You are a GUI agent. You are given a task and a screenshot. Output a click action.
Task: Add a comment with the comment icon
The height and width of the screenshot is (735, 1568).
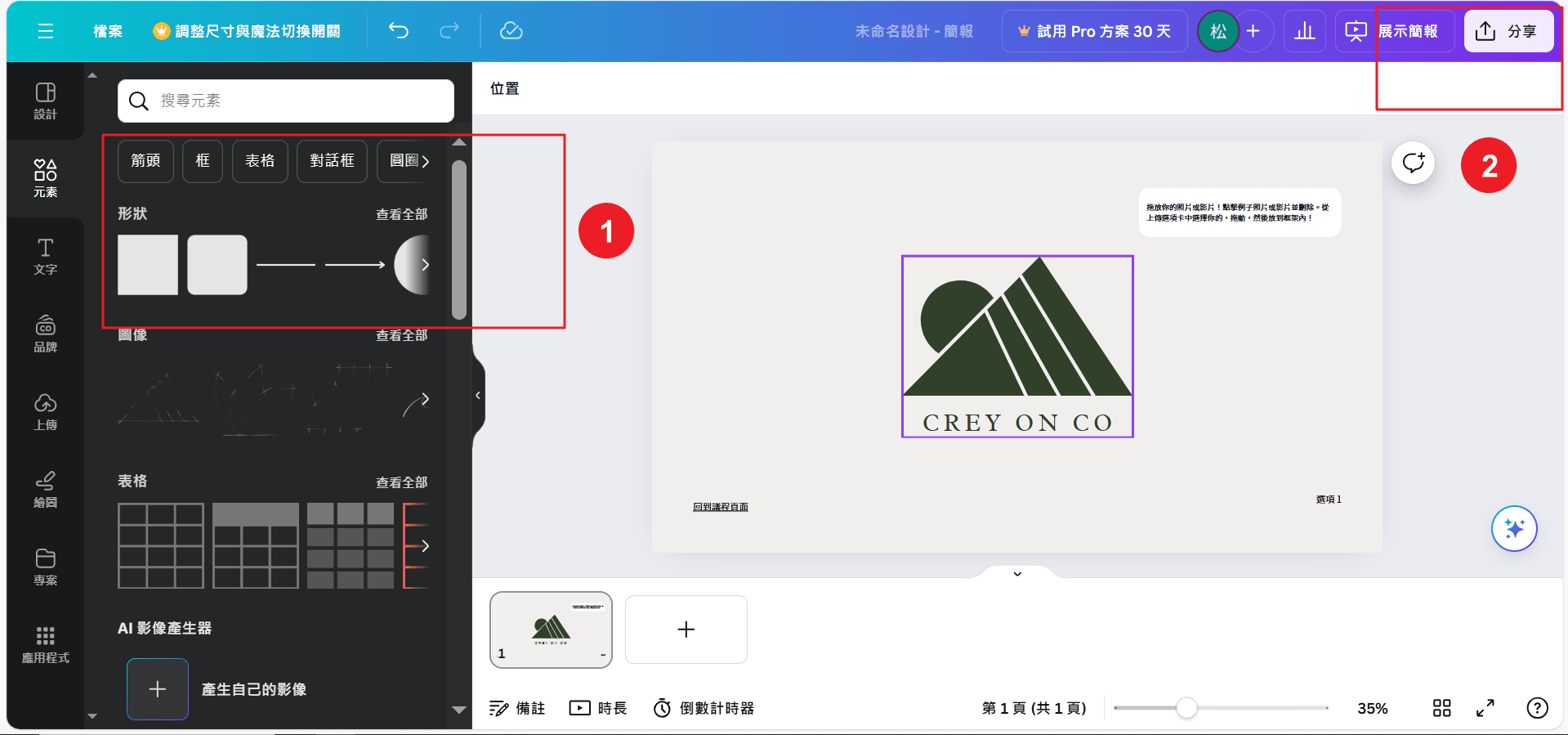coord(1414,163)
